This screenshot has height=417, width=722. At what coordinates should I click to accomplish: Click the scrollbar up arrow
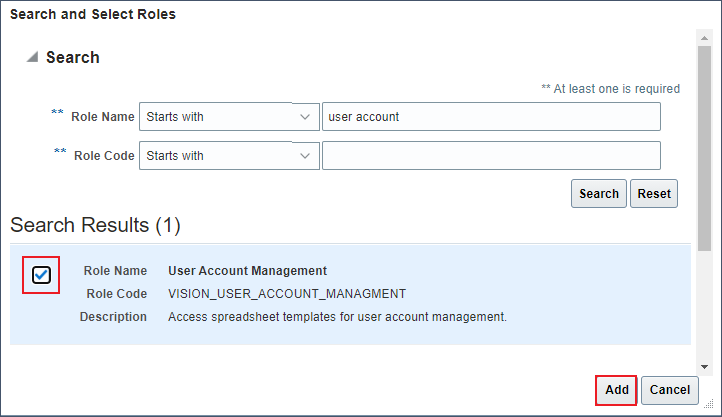tap(704, 36)
